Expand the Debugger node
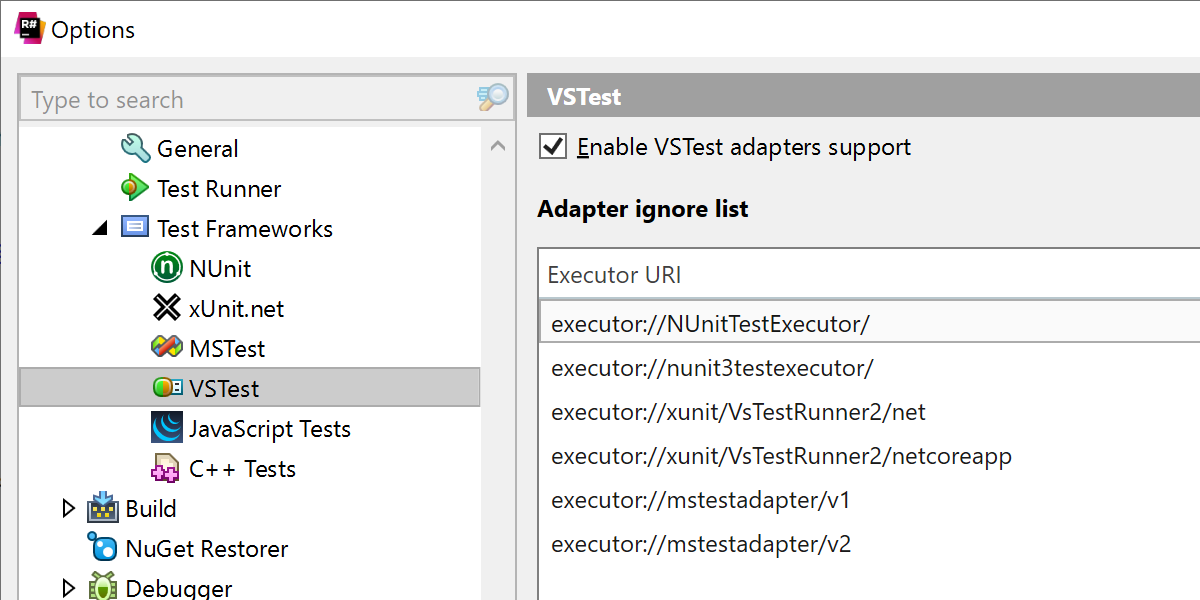The height and width of the screenshot is (600, 1200). 68,588
